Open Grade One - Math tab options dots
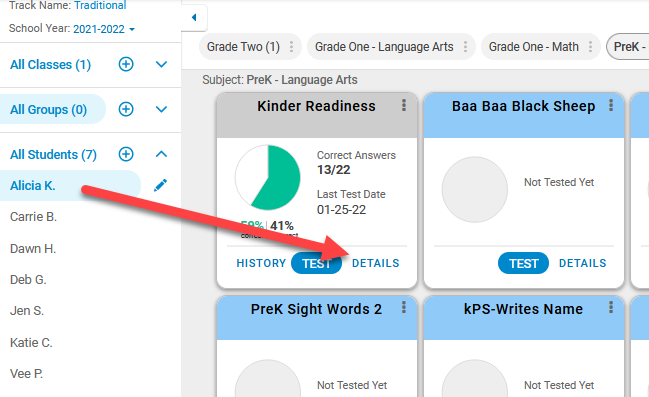The width and height of the screenshot is (649, 397). (x=590, y=47)
